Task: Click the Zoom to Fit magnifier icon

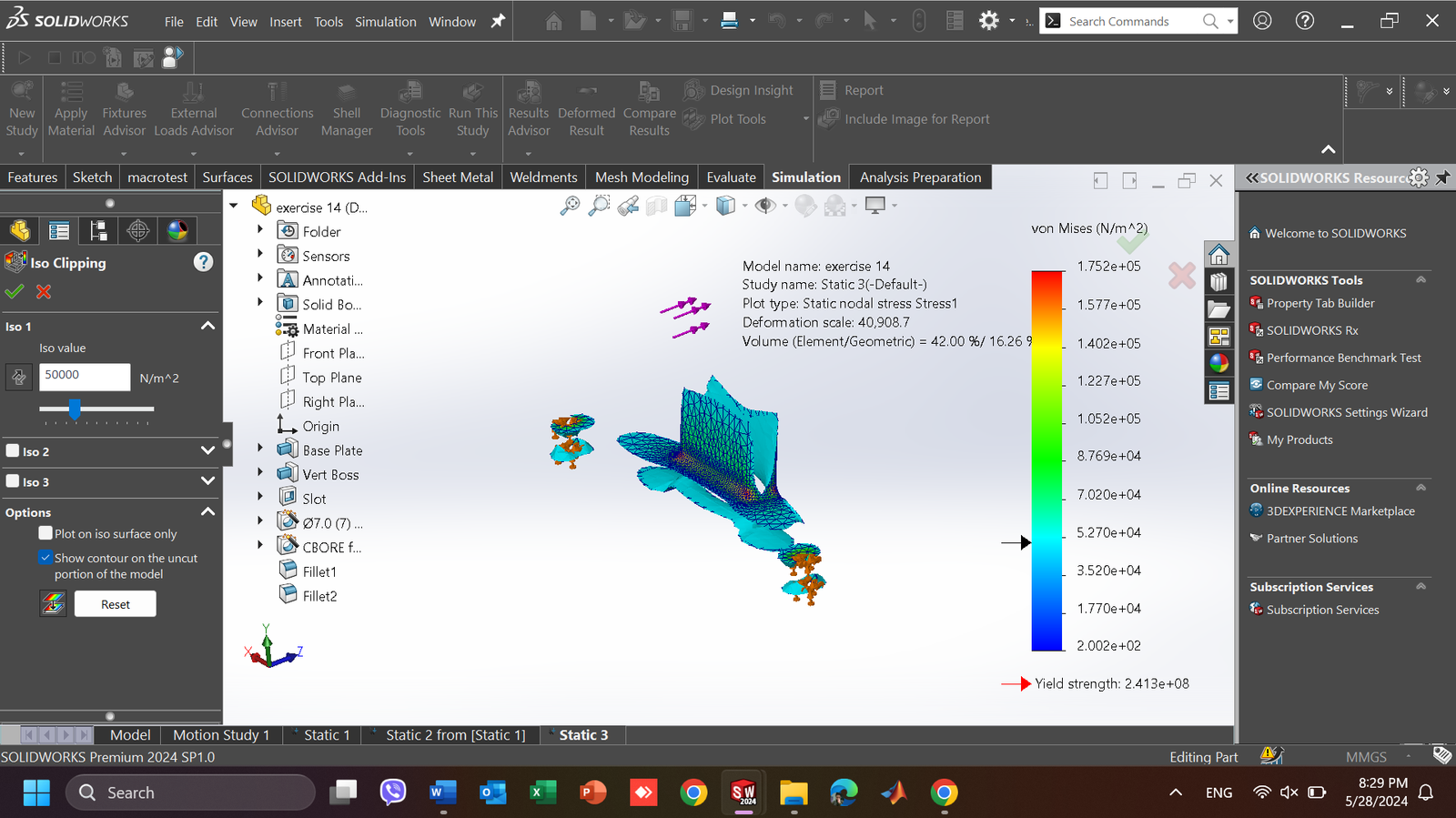Action: pos(570,207)
